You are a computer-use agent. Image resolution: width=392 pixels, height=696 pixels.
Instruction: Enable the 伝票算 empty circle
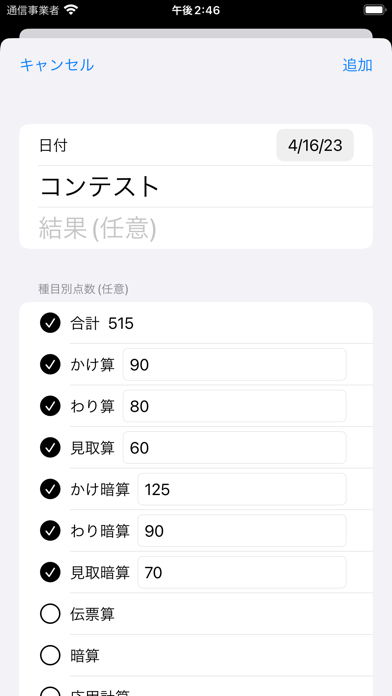pyautogui.click(x=50, y=614)
